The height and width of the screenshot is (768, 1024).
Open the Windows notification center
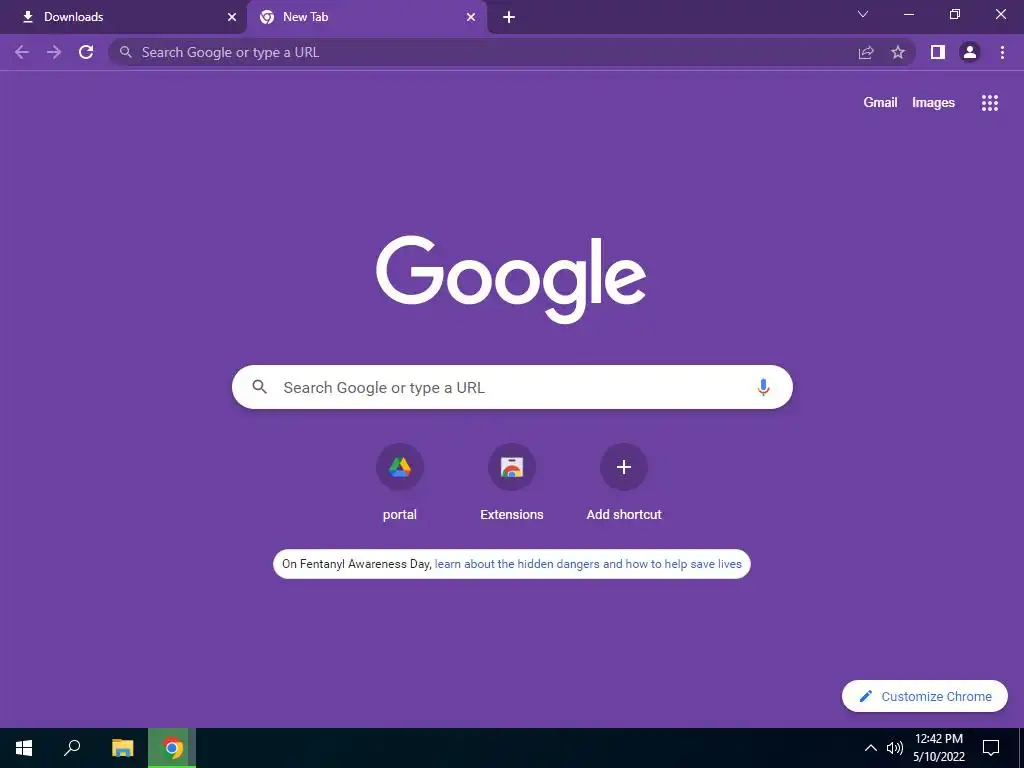[x=991, y=748]
